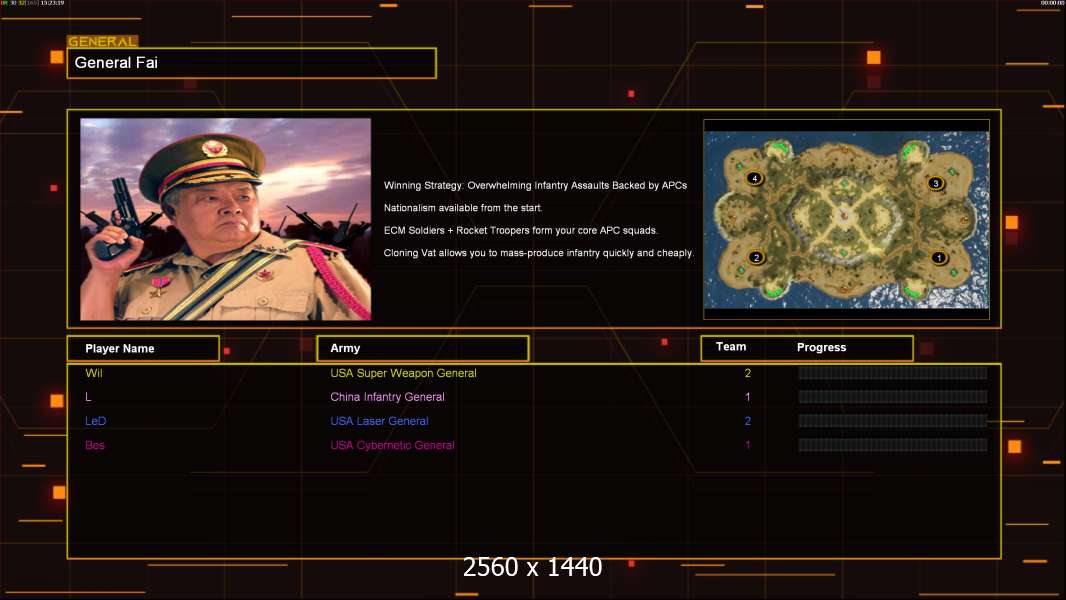The width and height of the screenshot is (1066, 600).
Task: Click USA Cybernetic General army entry
Action: point(392,445)
